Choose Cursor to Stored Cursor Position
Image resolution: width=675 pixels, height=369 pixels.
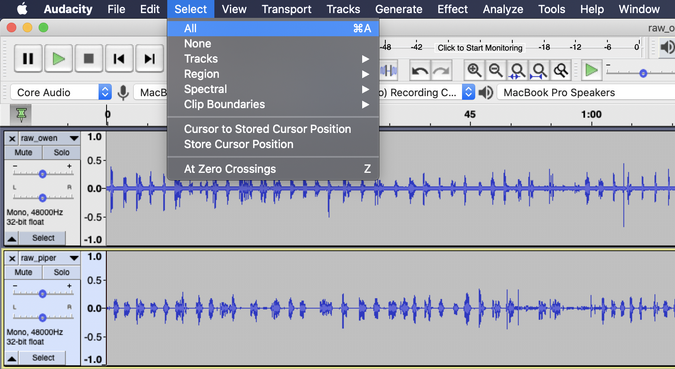coord(273,129)
